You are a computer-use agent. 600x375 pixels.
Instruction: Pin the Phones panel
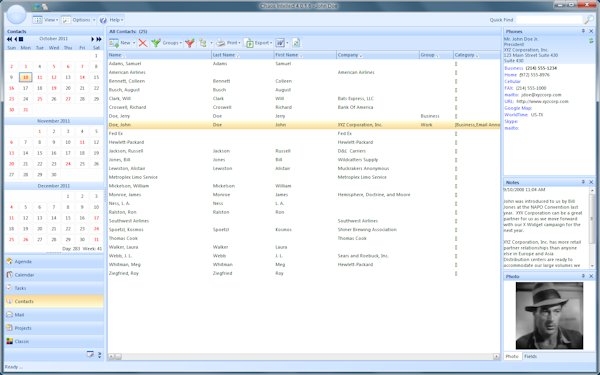583,31
